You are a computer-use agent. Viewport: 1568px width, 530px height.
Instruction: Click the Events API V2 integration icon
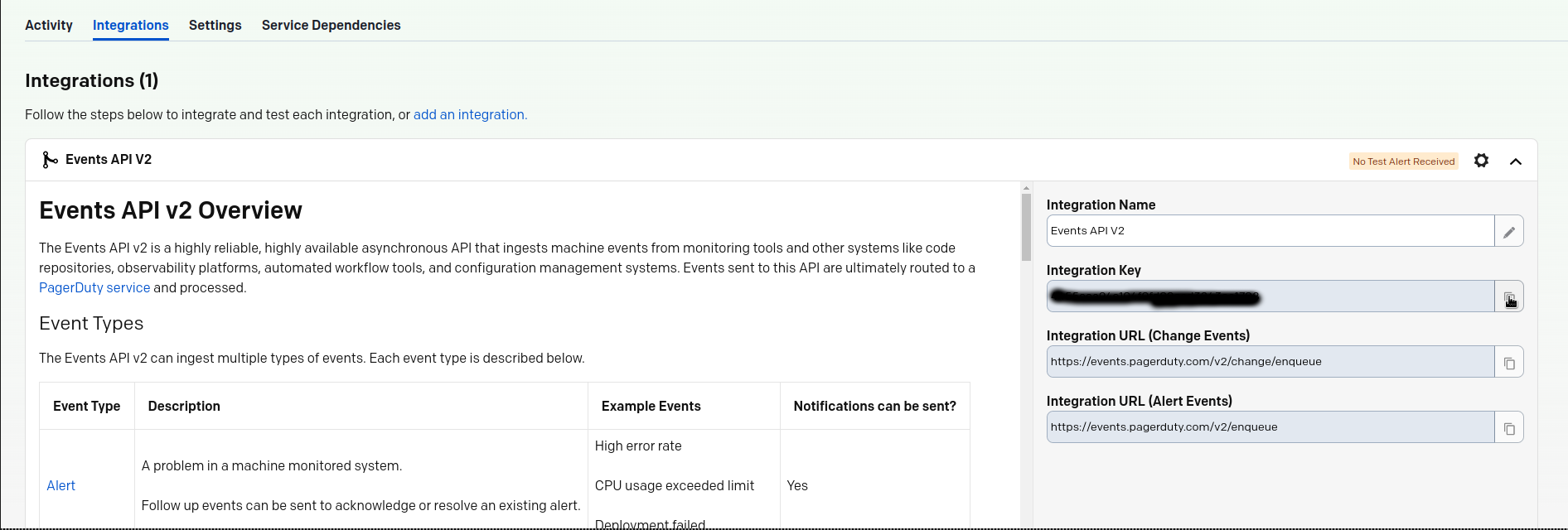pyautogui.click(x=50, y=160)
